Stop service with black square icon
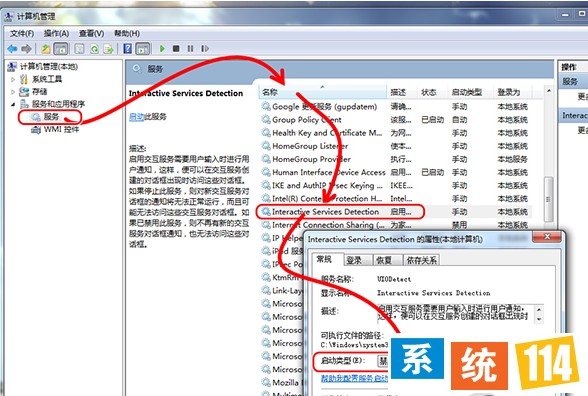 click(176, 49)
